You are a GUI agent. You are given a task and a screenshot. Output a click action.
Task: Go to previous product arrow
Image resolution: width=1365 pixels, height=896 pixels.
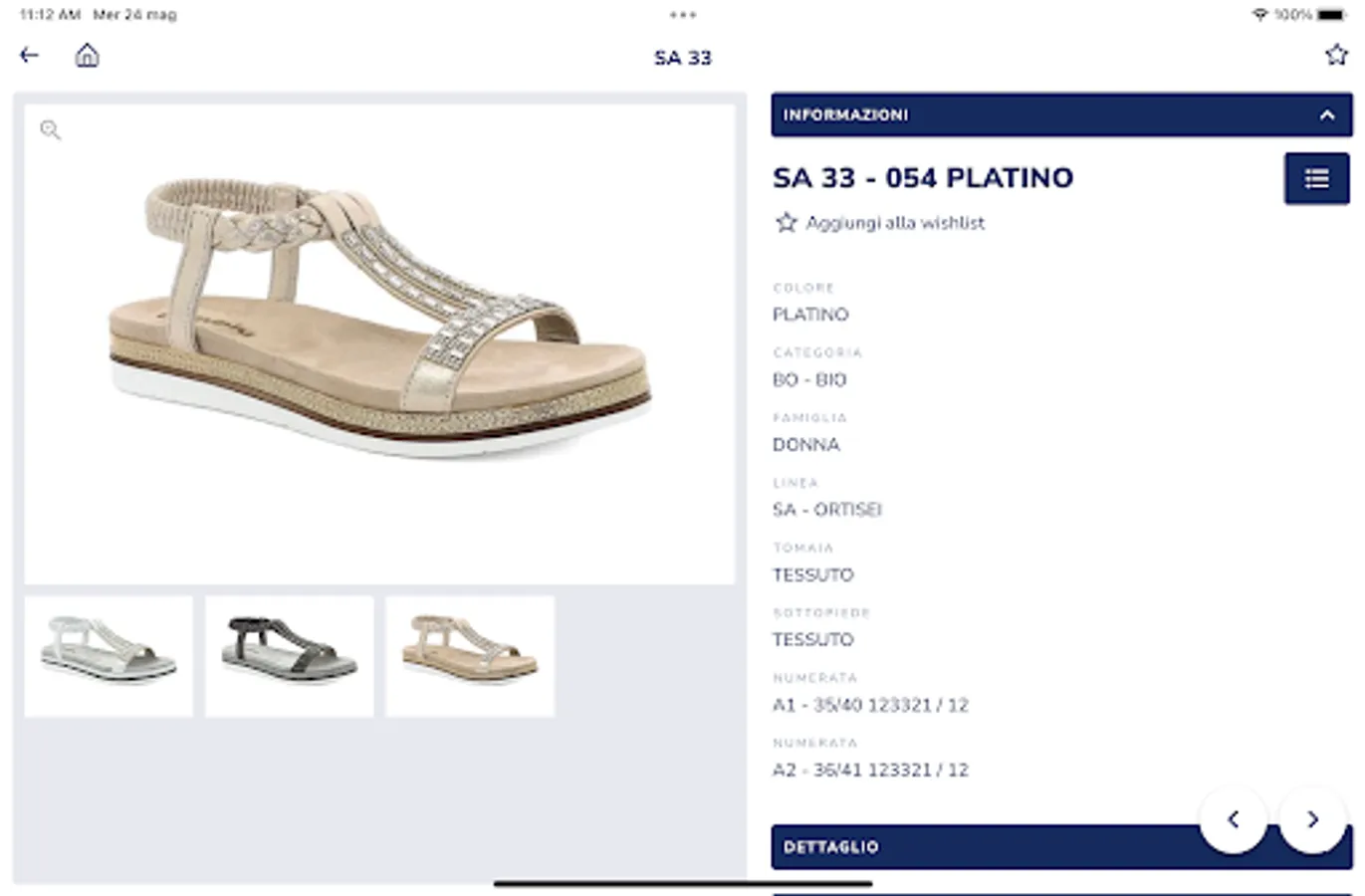(x=1233, y=819)
